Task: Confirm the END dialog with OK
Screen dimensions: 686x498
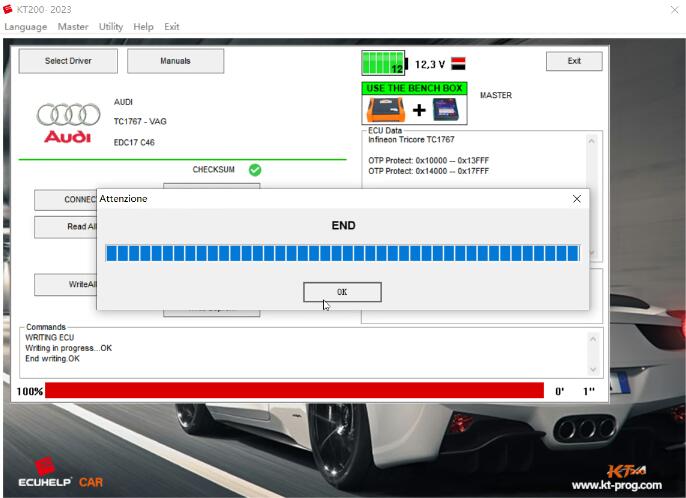Action: click(342, 292)
